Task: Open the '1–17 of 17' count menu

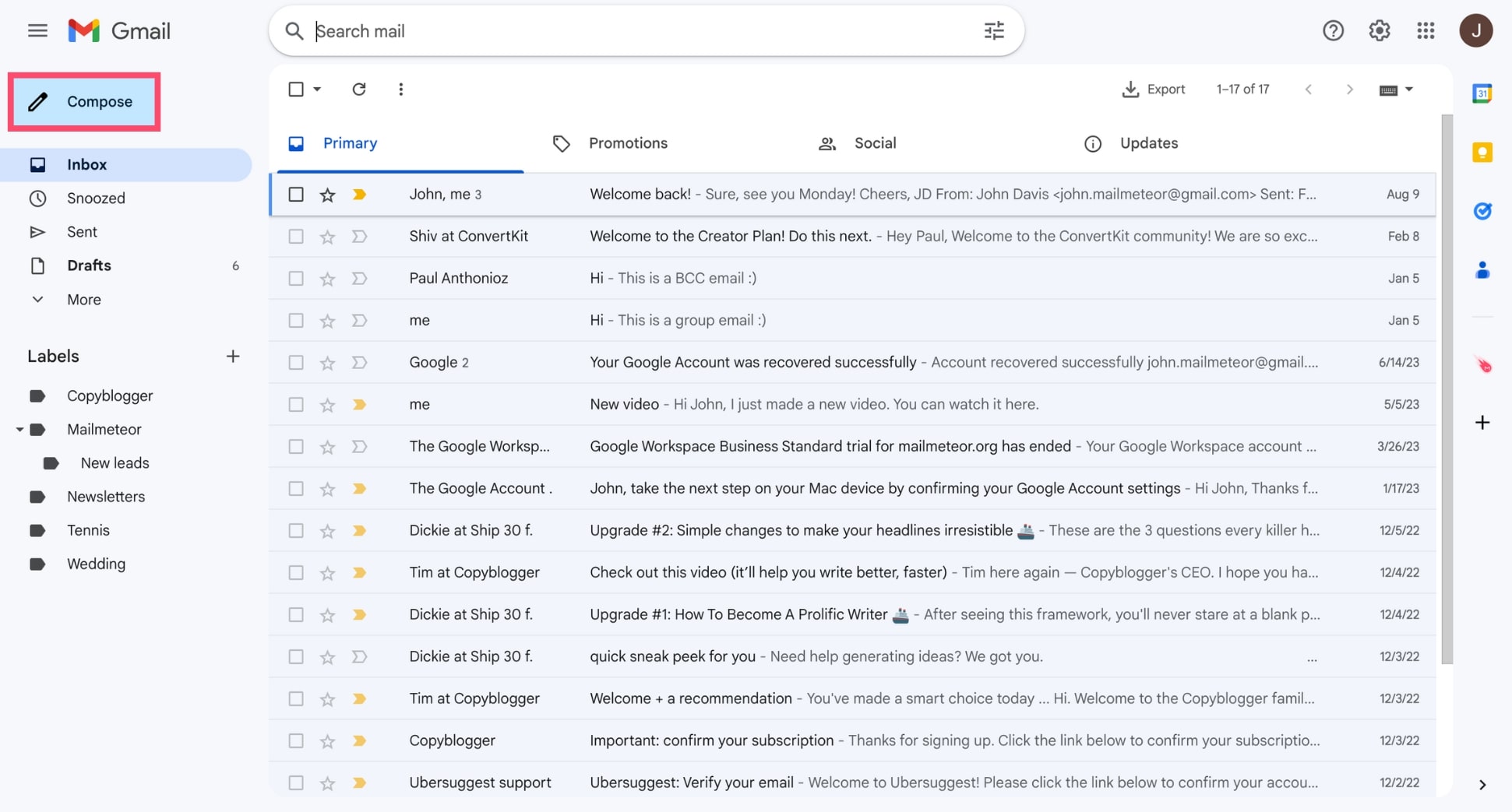Action: pos(1242,90)
